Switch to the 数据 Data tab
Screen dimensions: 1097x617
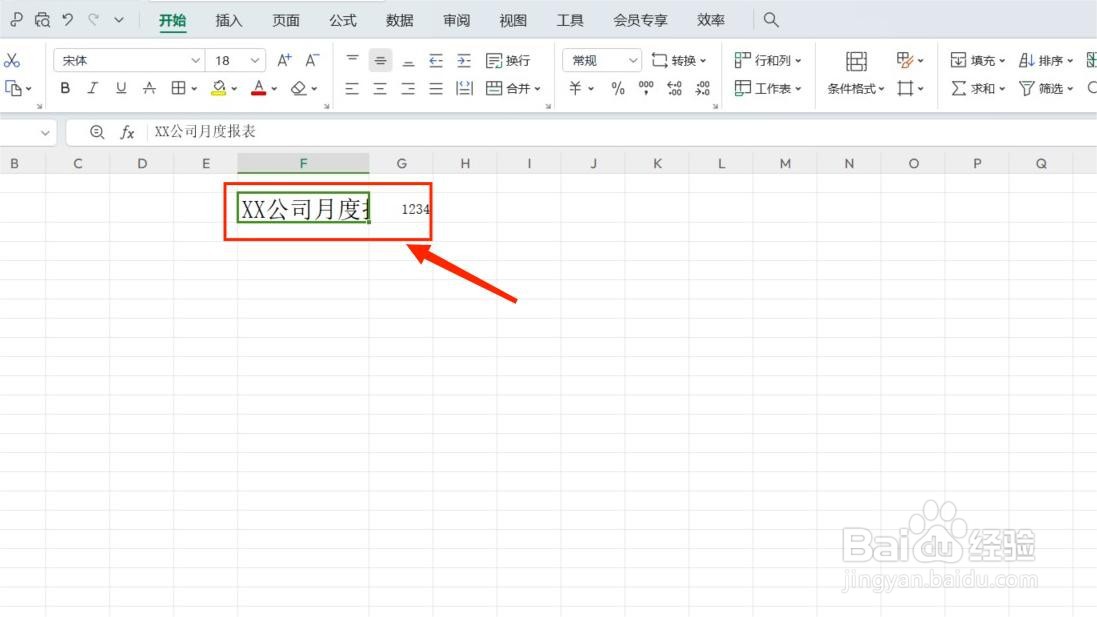399,20
